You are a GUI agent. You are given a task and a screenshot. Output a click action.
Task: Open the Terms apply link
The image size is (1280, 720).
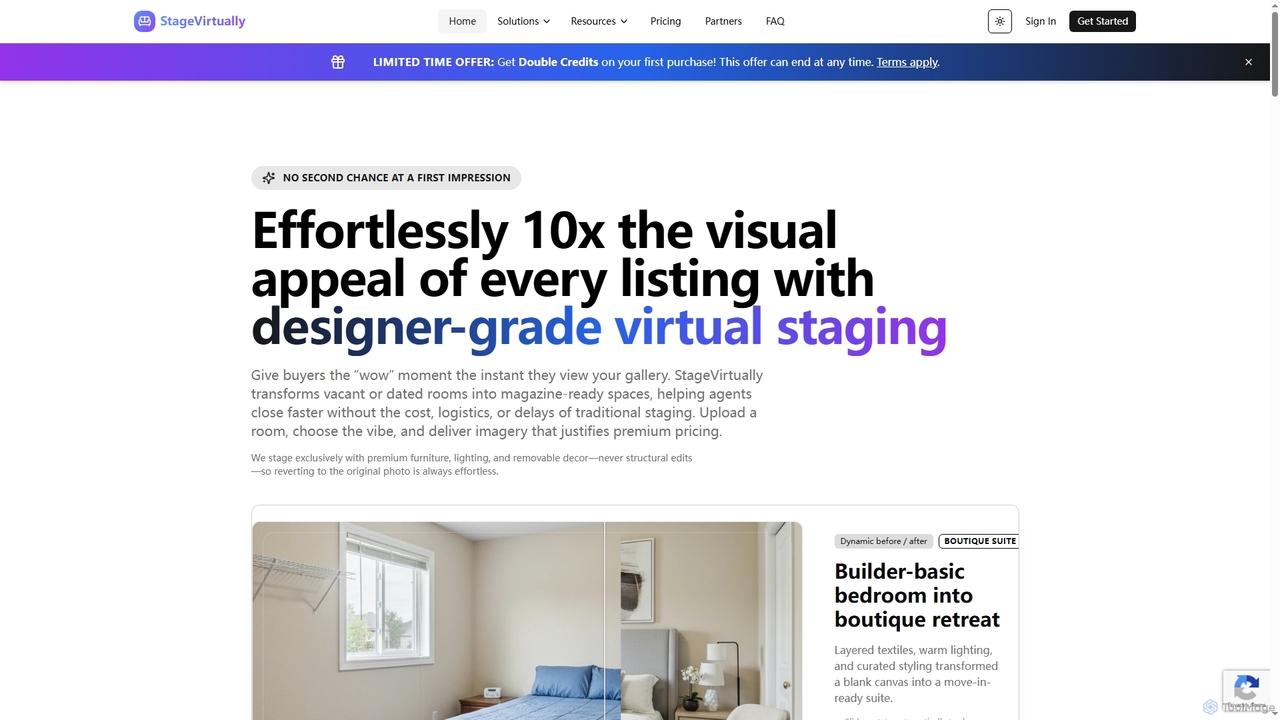(908, 62)
